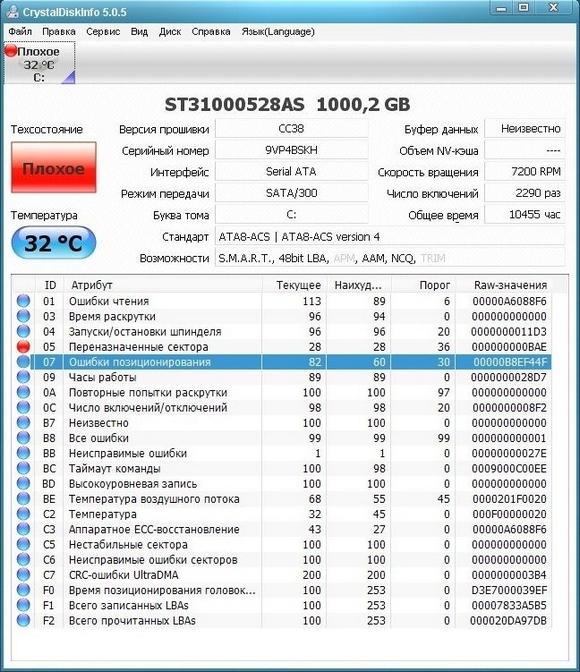The image size is (580, 672).
Task: Click the Возможности features field
Action: pos(390,258)
